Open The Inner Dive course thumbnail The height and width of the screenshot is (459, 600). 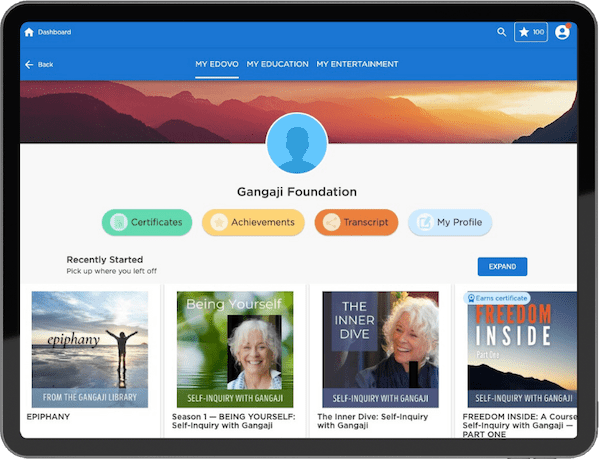click(x=380, y=349)
